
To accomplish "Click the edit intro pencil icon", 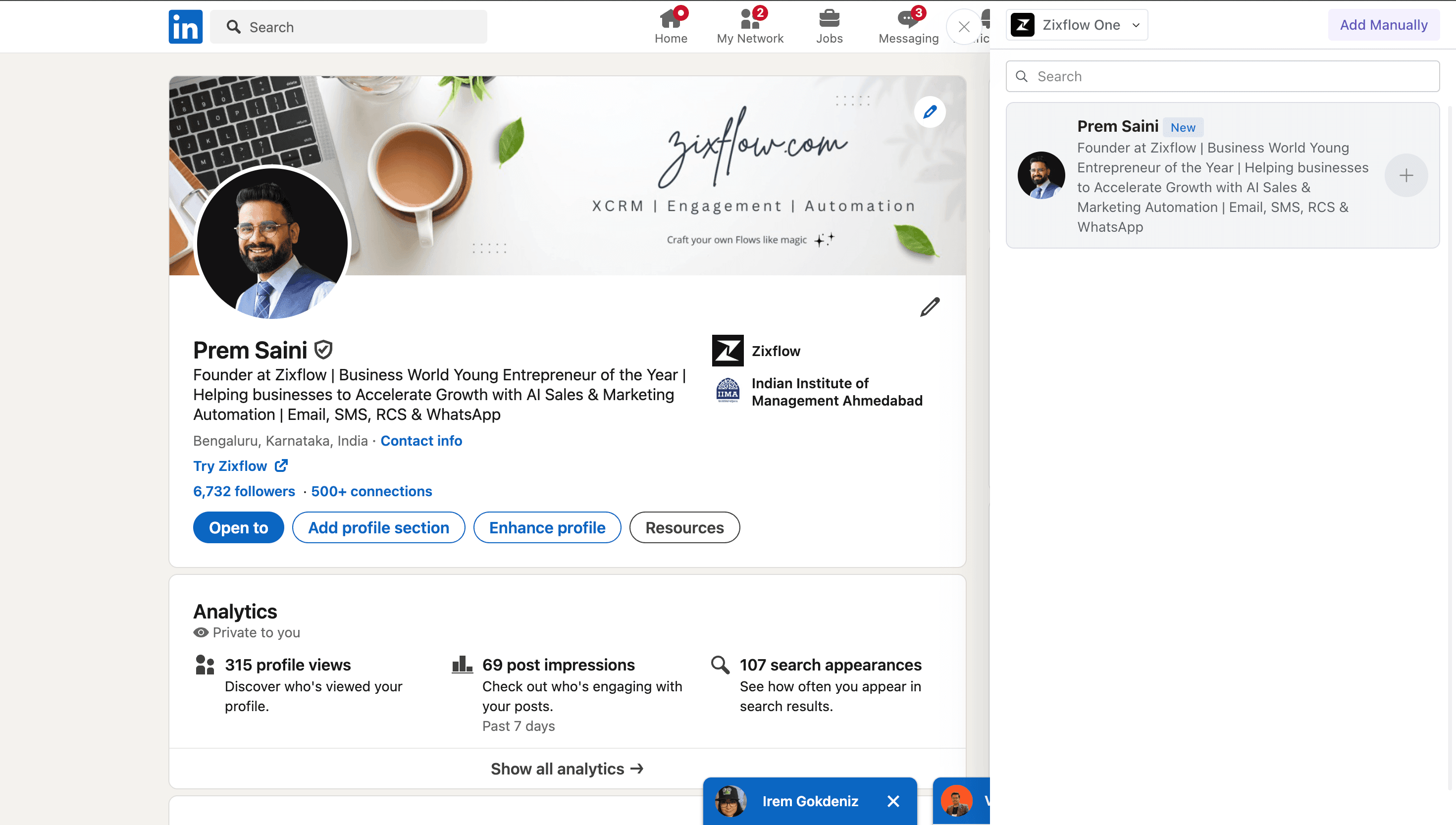I will point(929,307).
